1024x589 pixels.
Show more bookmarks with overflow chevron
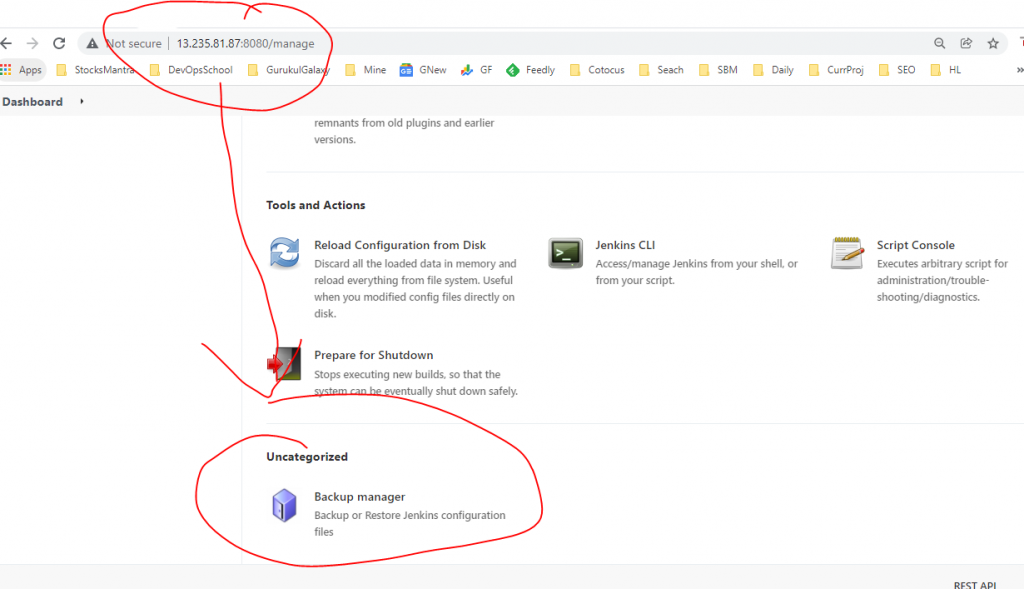[1019, 70]
